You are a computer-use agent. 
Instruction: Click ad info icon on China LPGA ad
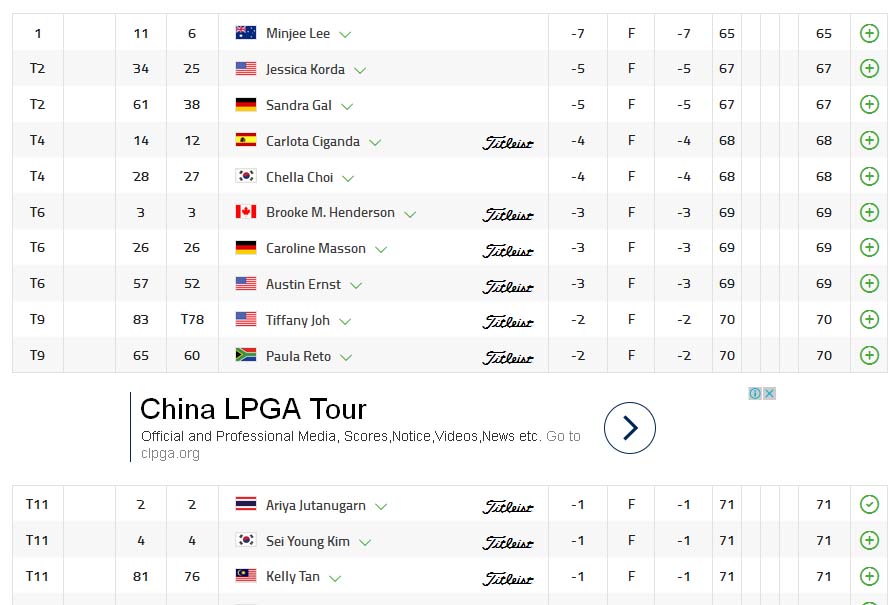755,393
